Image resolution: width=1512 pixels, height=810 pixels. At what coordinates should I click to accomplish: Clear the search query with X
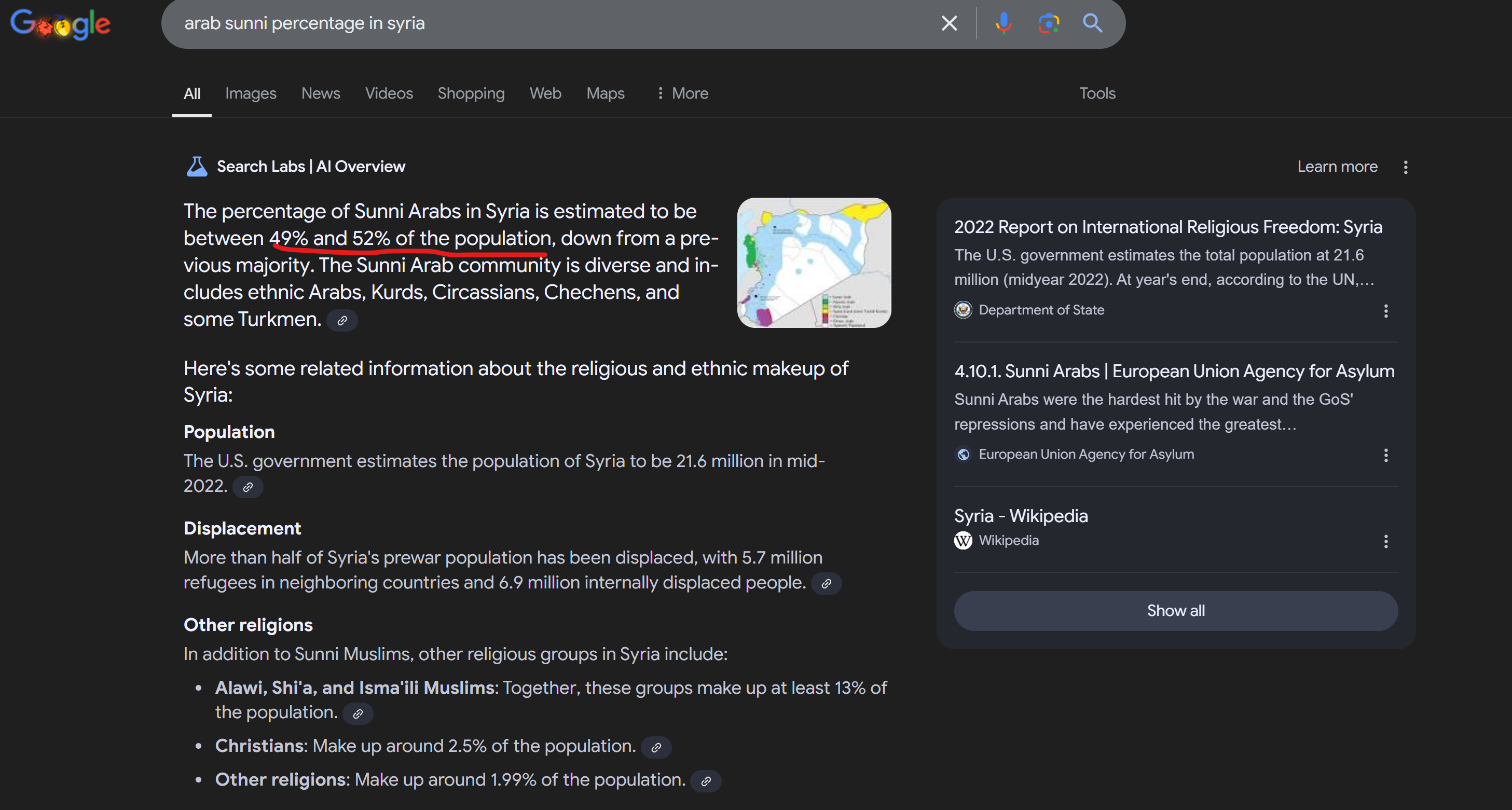(949, 23)
